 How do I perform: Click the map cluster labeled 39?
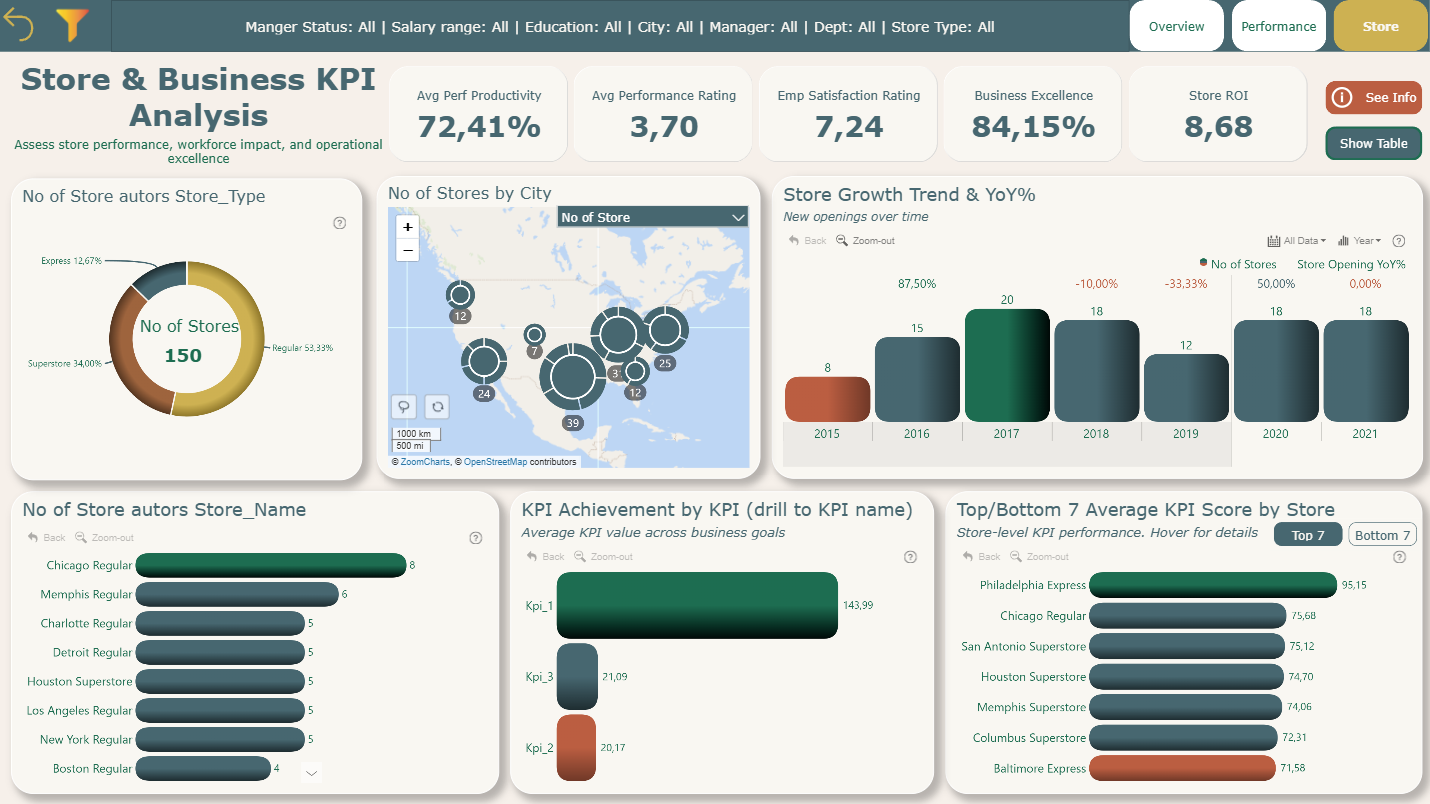(573, 375)
